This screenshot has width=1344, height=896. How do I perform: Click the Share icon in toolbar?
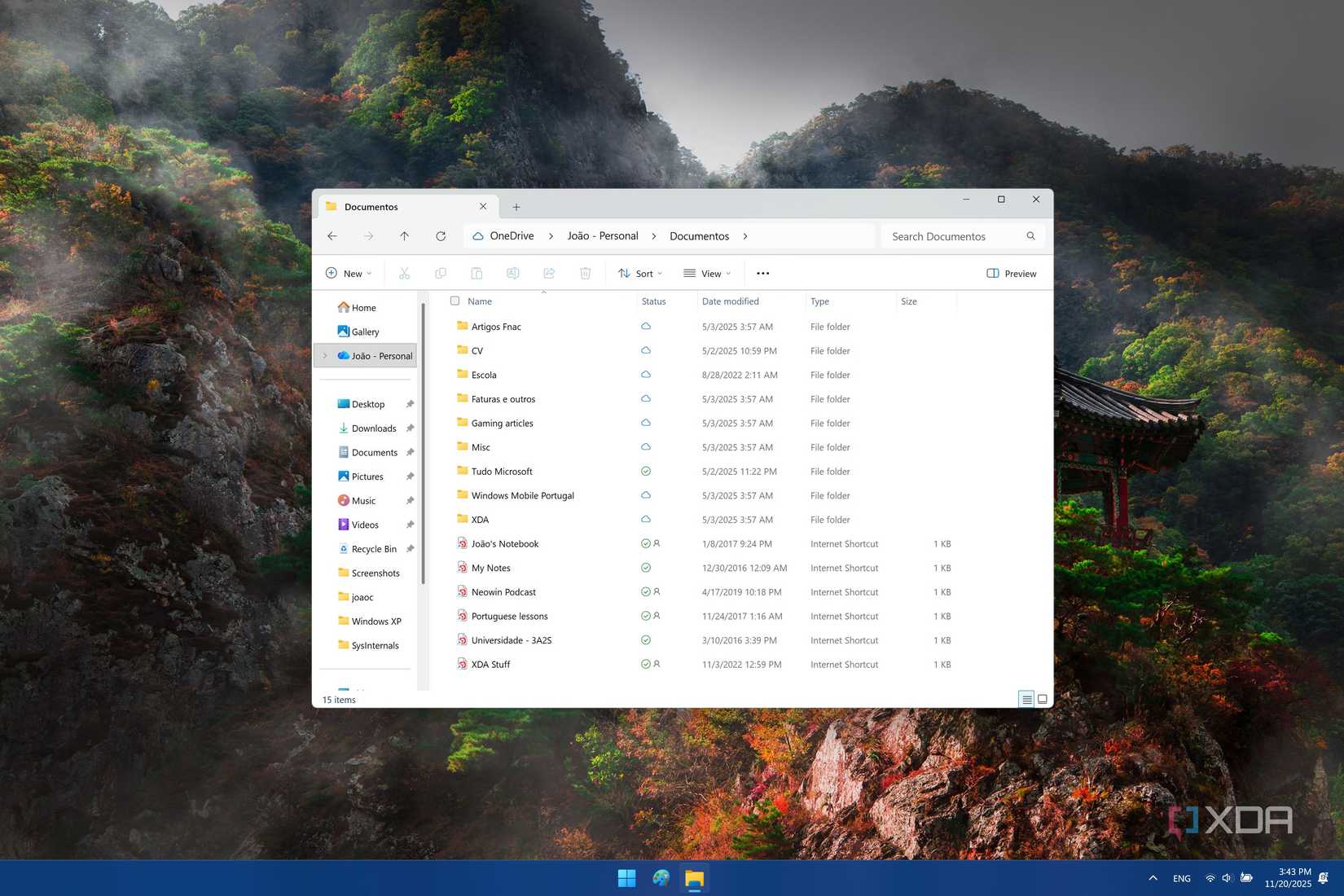(x=549, y=274)
